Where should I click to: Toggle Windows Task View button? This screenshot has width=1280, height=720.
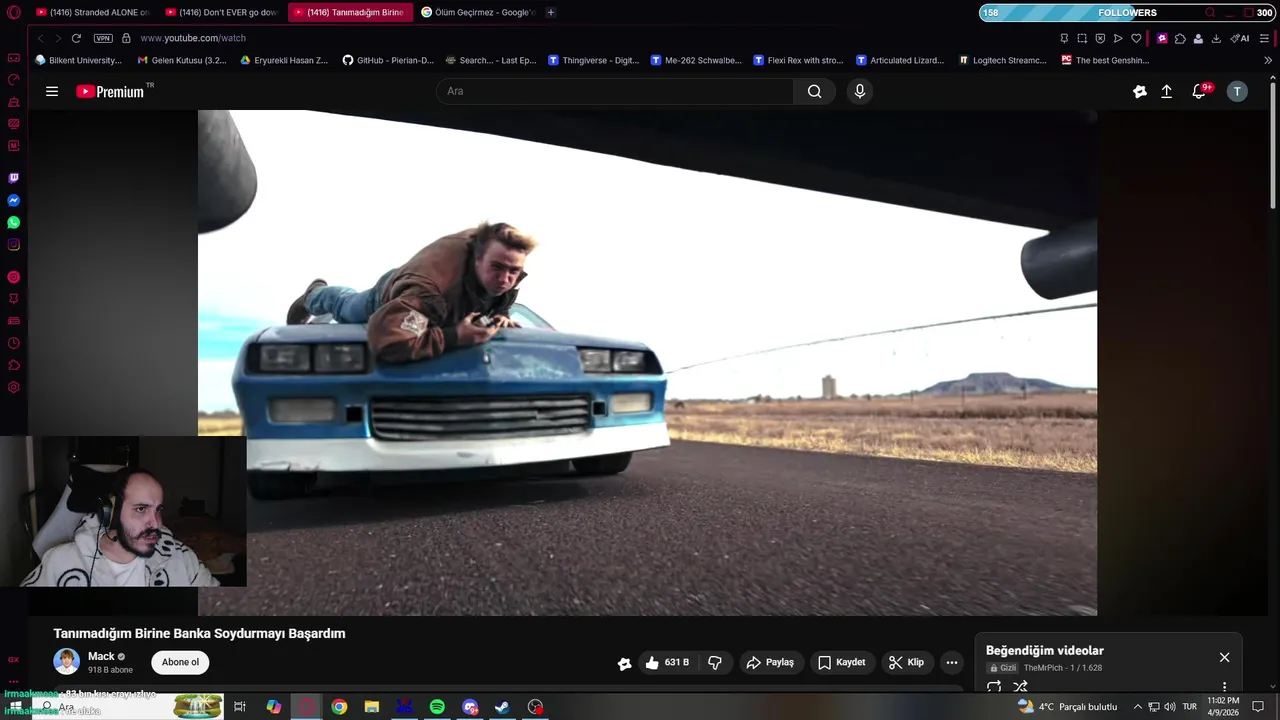(x=240, y=707)
